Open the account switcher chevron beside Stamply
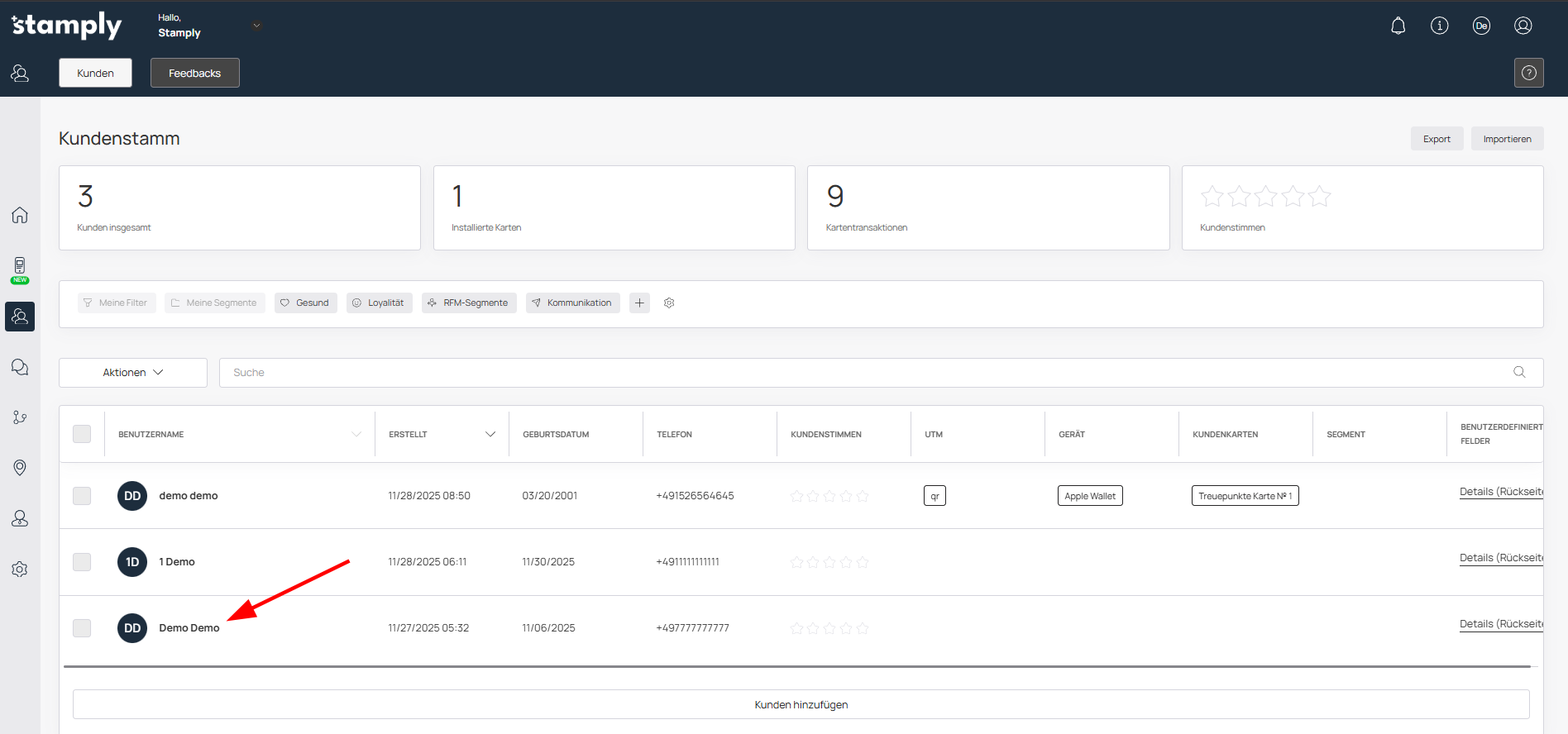Screen dimensions: 1568x734 pyautogui.click(x=256, y=26)
